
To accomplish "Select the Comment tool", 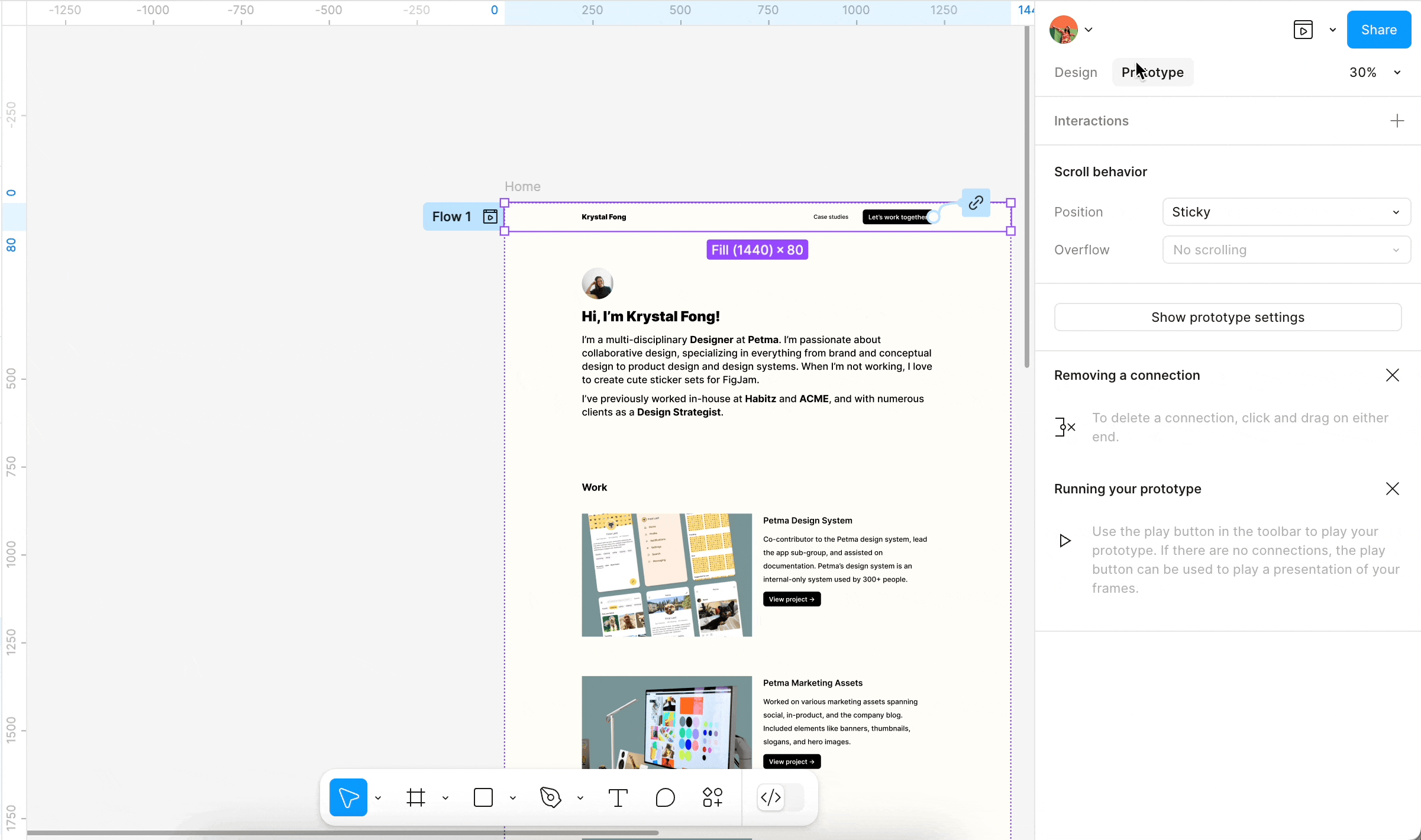I will coord(665,797).
